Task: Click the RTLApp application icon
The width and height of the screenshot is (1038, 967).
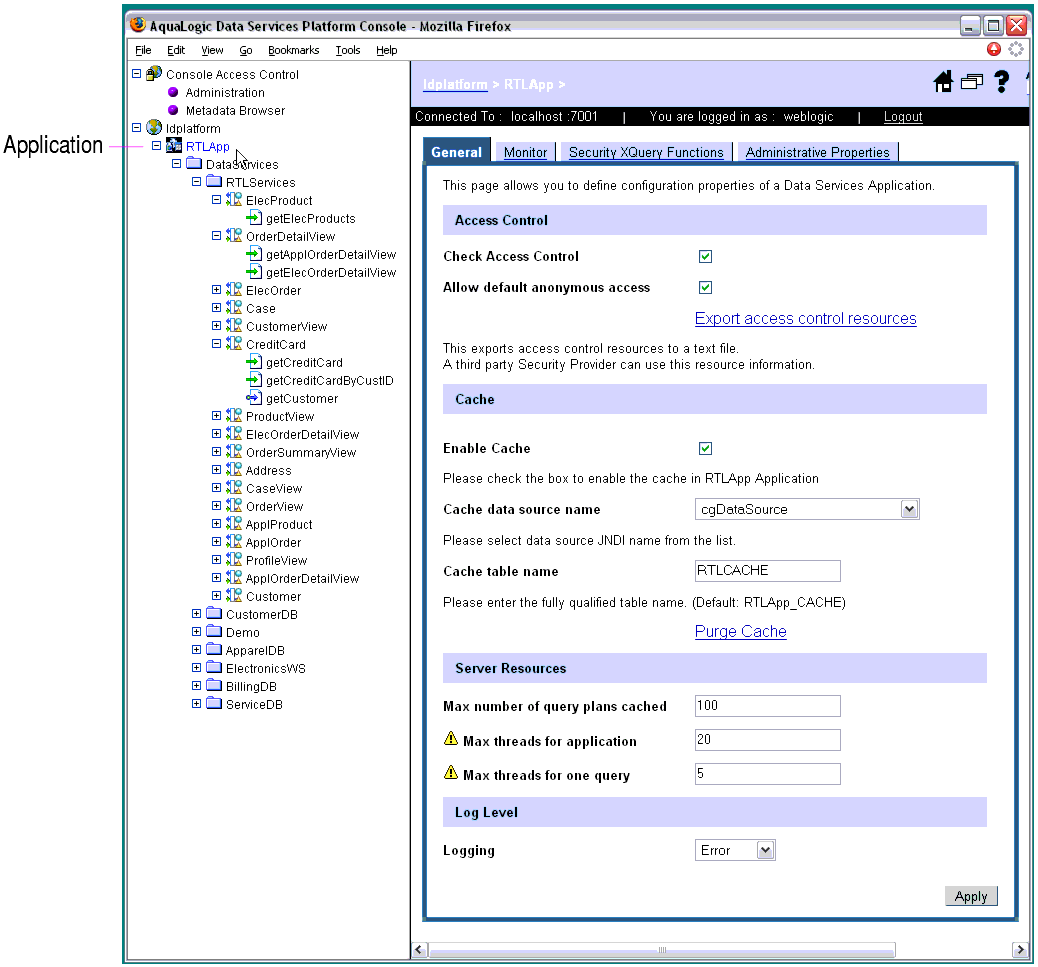Action: [174, 146]
